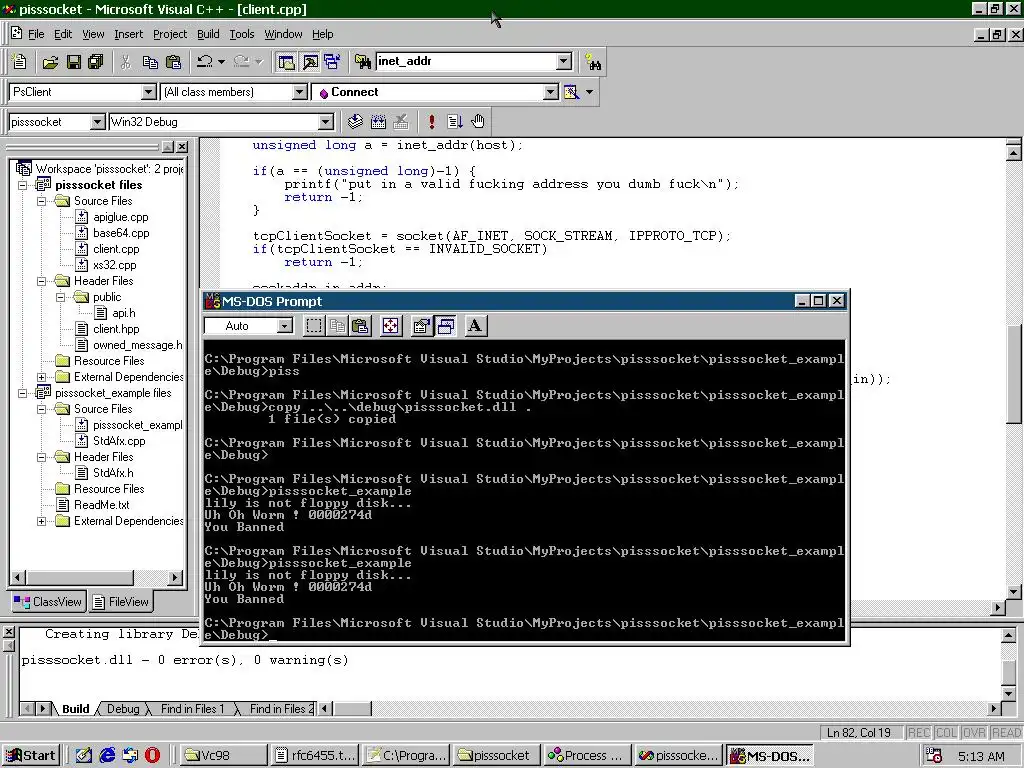The image size is (1024, 768).
Task: Click the New Text File toolbar icon
Action: pyautogui.click(x=20, y=62)
